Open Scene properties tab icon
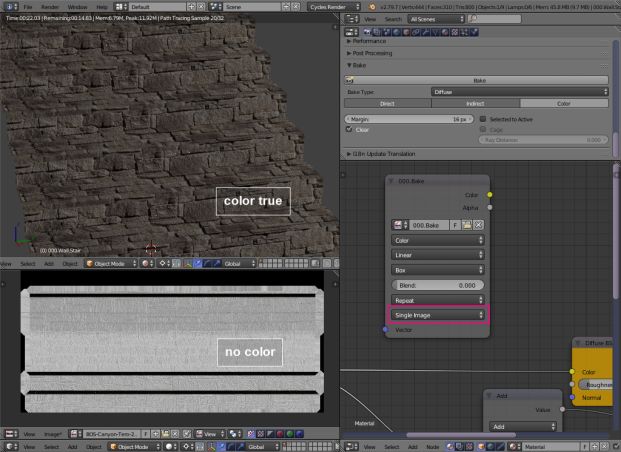This screenshot has height=452, width=621. pyautogui.click(x=387, y=32)
